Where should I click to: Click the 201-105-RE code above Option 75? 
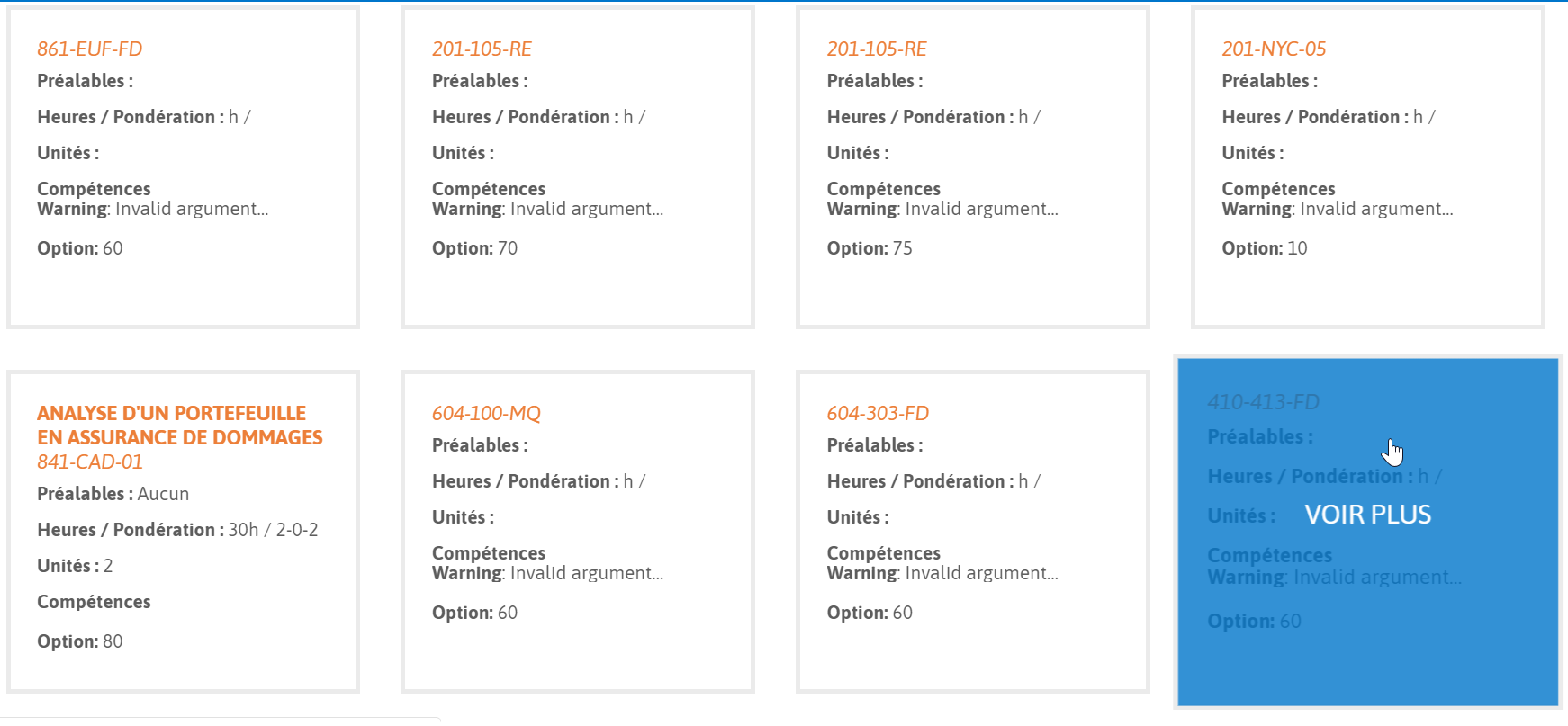click(877, 49)
